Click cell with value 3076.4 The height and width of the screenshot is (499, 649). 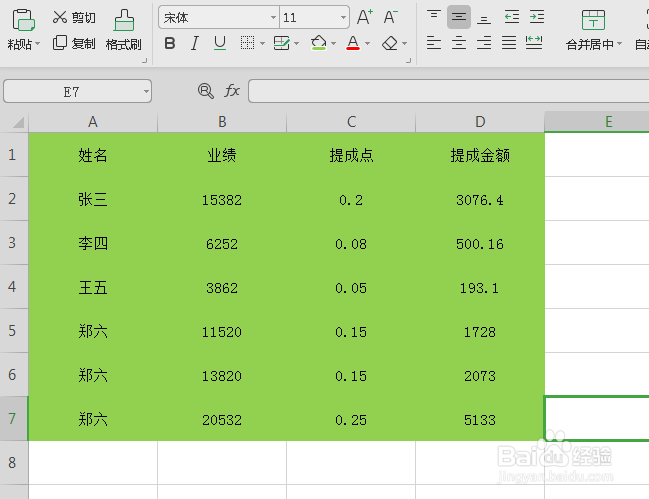(x=480, y=199)
